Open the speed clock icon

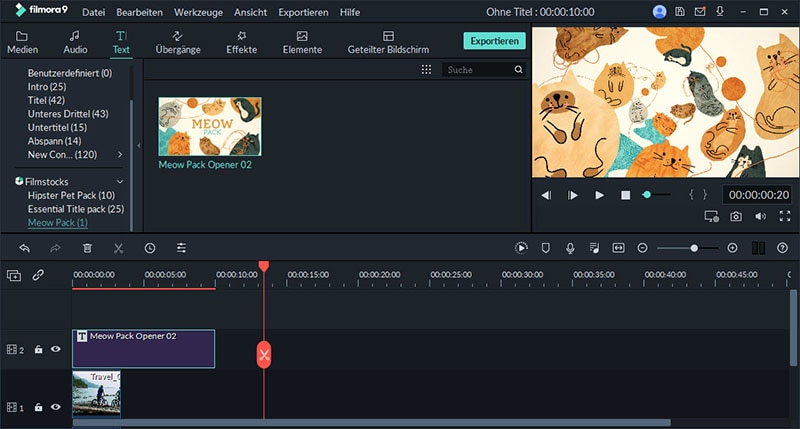point(149,248)
